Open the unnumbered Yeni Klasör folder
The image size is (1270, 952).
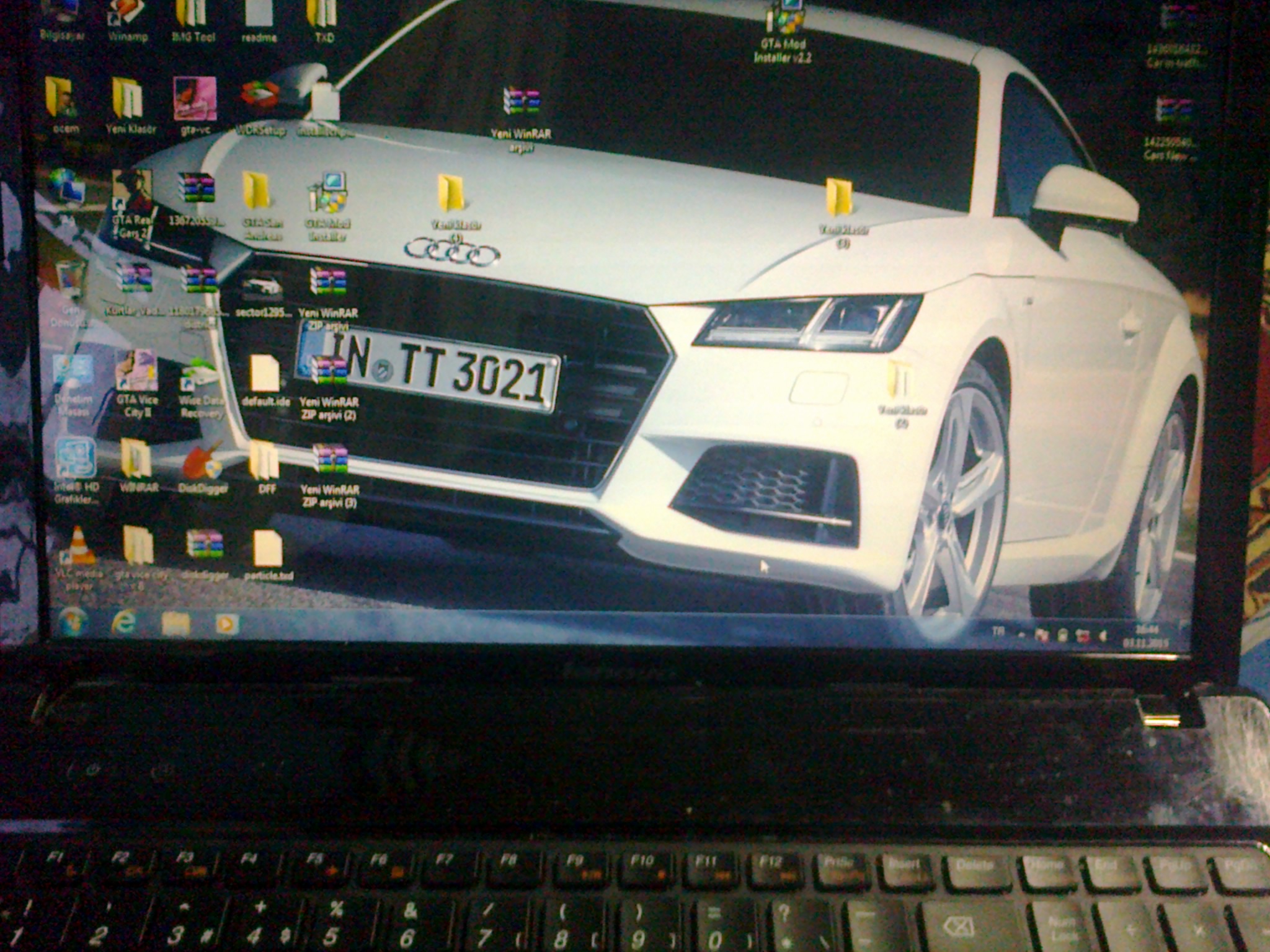tap(130, 105)
